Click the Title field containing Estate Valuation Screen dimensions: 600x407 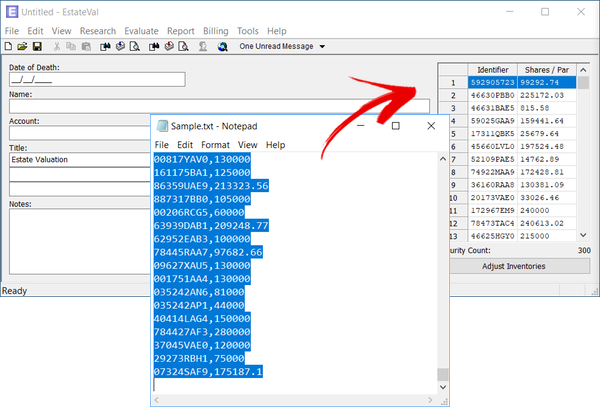point(80,160)
